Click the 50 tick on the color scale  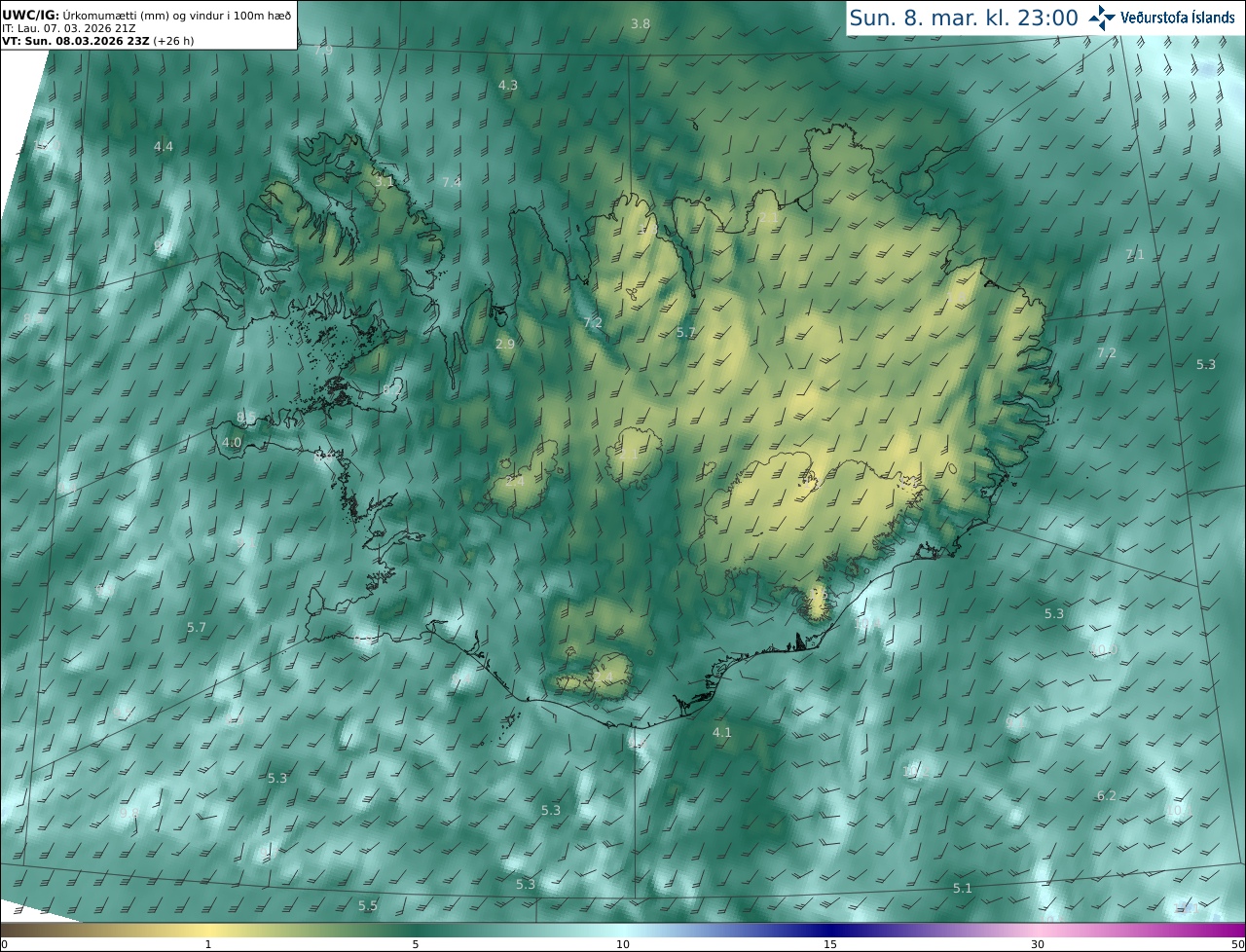(1237, 944)
